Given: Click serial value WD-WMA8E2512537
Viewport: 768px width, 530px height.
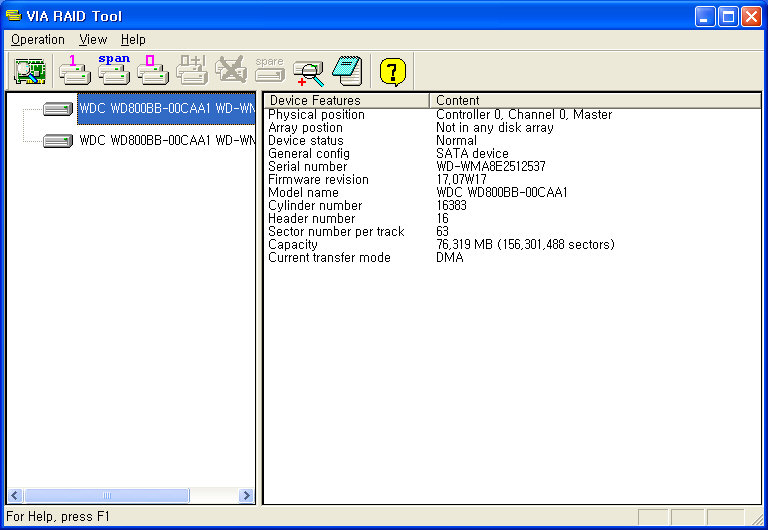Looking at the screenshot, I should pos(491,167).
